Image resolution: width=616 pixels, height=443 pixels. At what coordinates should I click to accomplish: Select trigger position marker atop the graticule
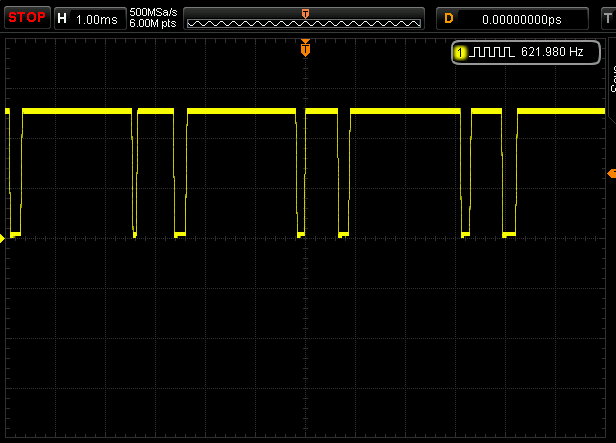click(x=305, y=47)
